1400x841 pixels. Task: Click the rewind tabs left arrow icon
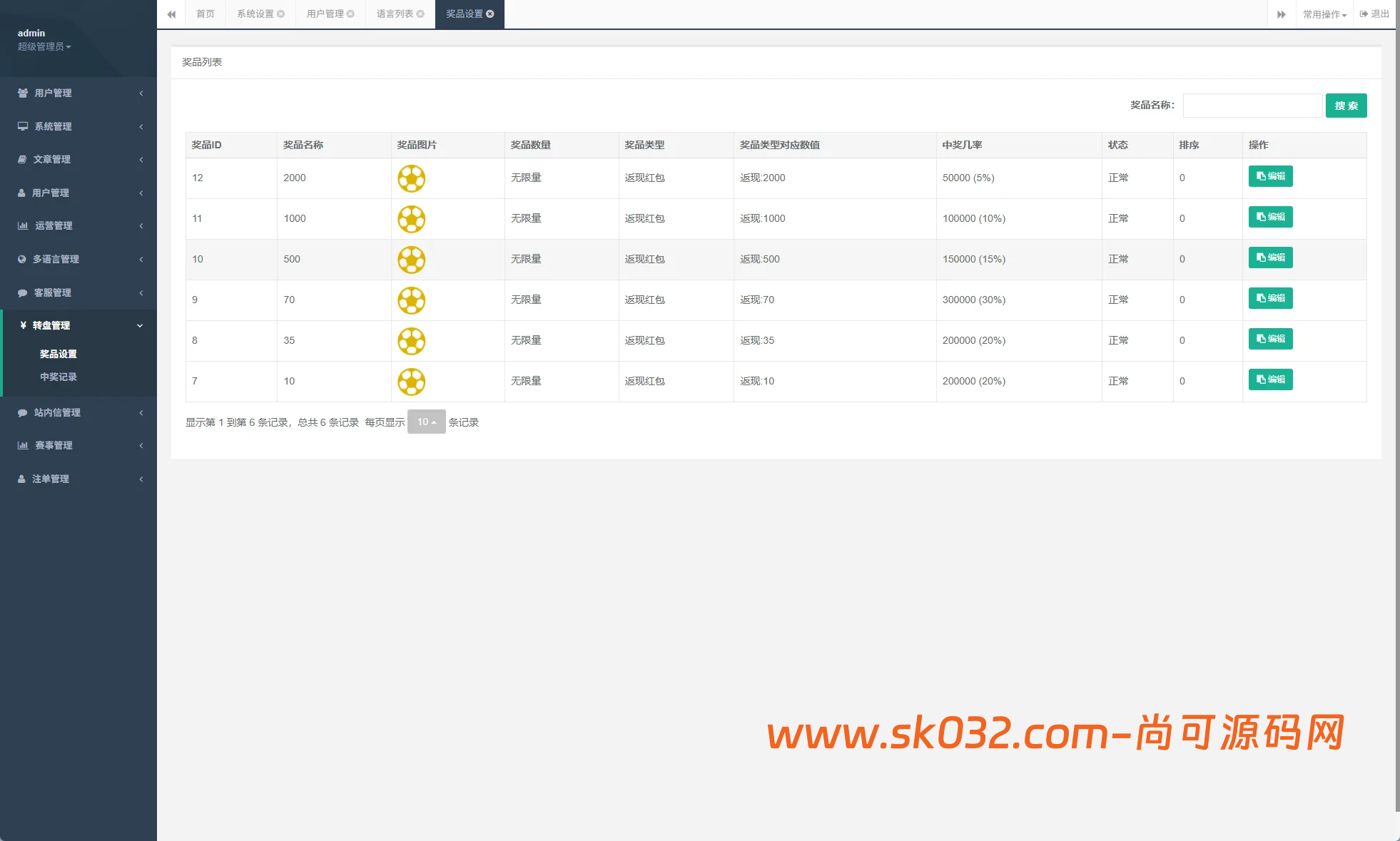[171, 14]
